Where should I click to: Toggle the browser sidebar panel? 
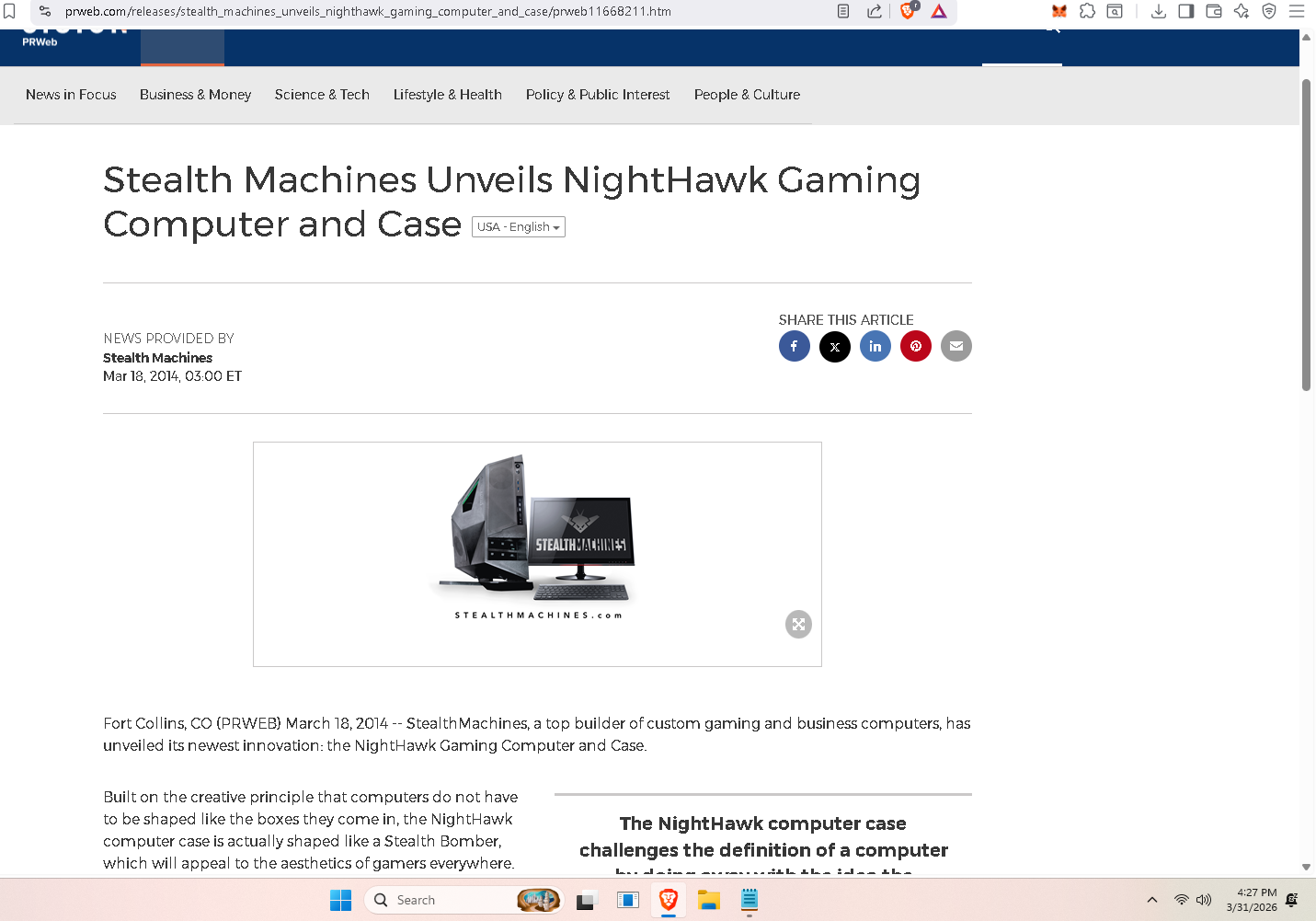[1186, 11]
